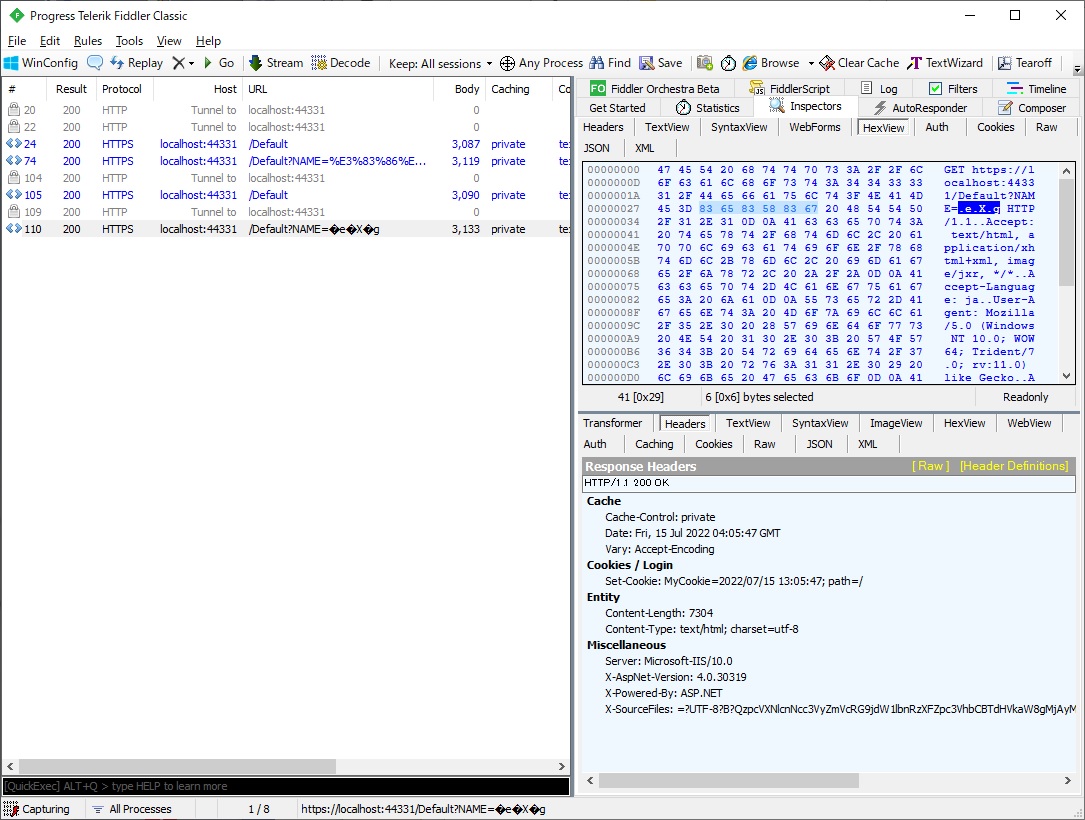Click the document icon of session 105
This screenshot has height=820, width=1085.
(x=14, y=195)
